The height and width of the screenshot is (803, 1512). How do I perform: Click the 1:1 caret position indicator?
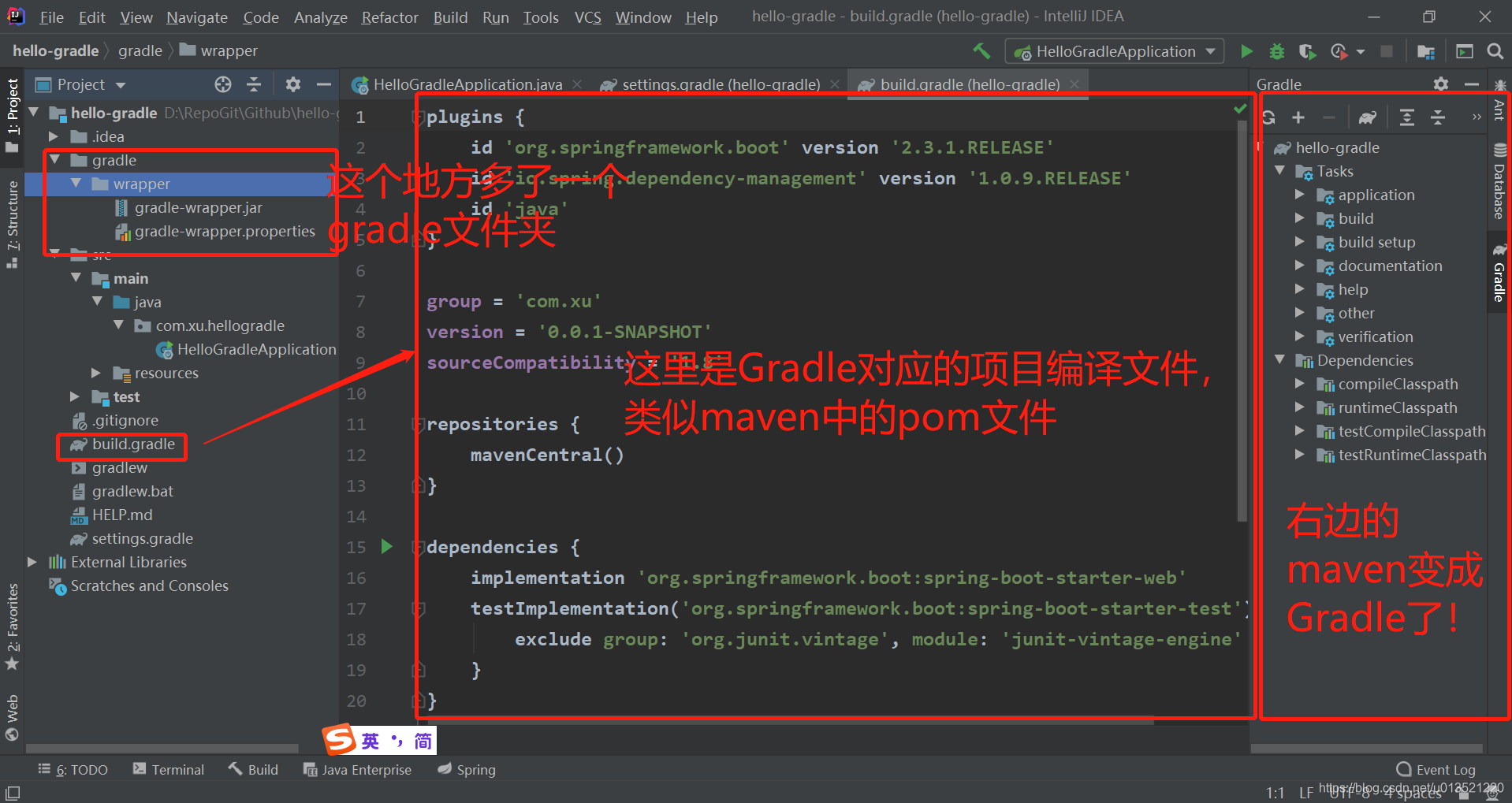(1275, 793)
